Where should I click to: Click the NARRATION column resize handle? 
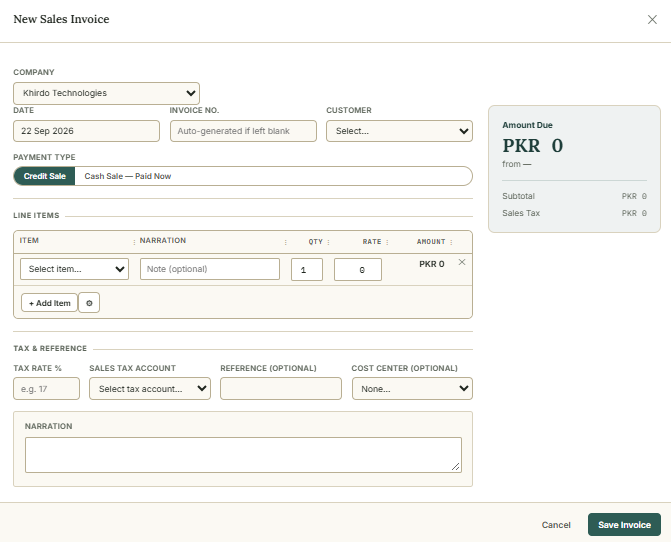pos(285,242)
